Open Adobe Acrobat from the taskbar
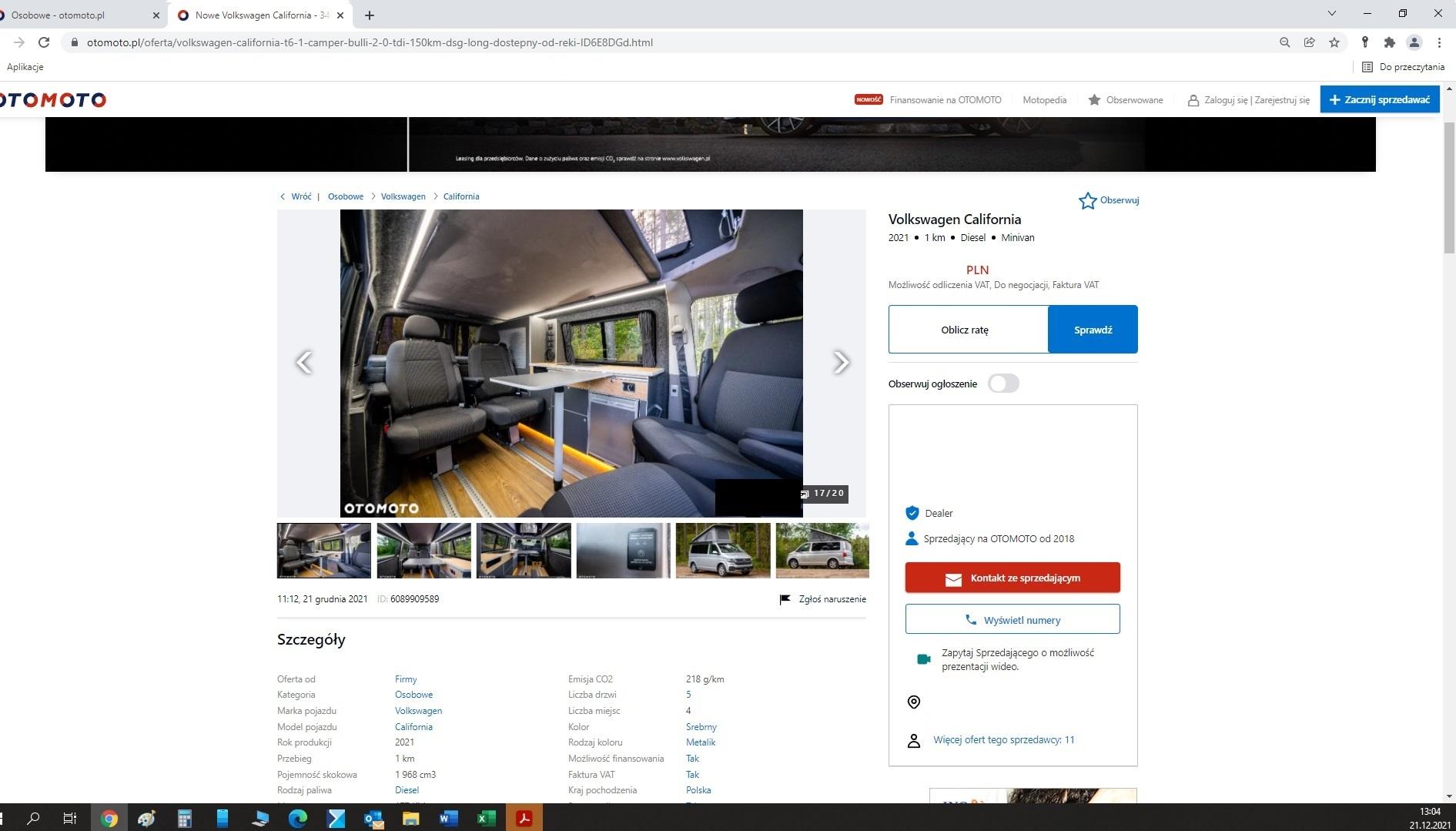The height and width of the screenshot is (831, 1456). [524, 818]
